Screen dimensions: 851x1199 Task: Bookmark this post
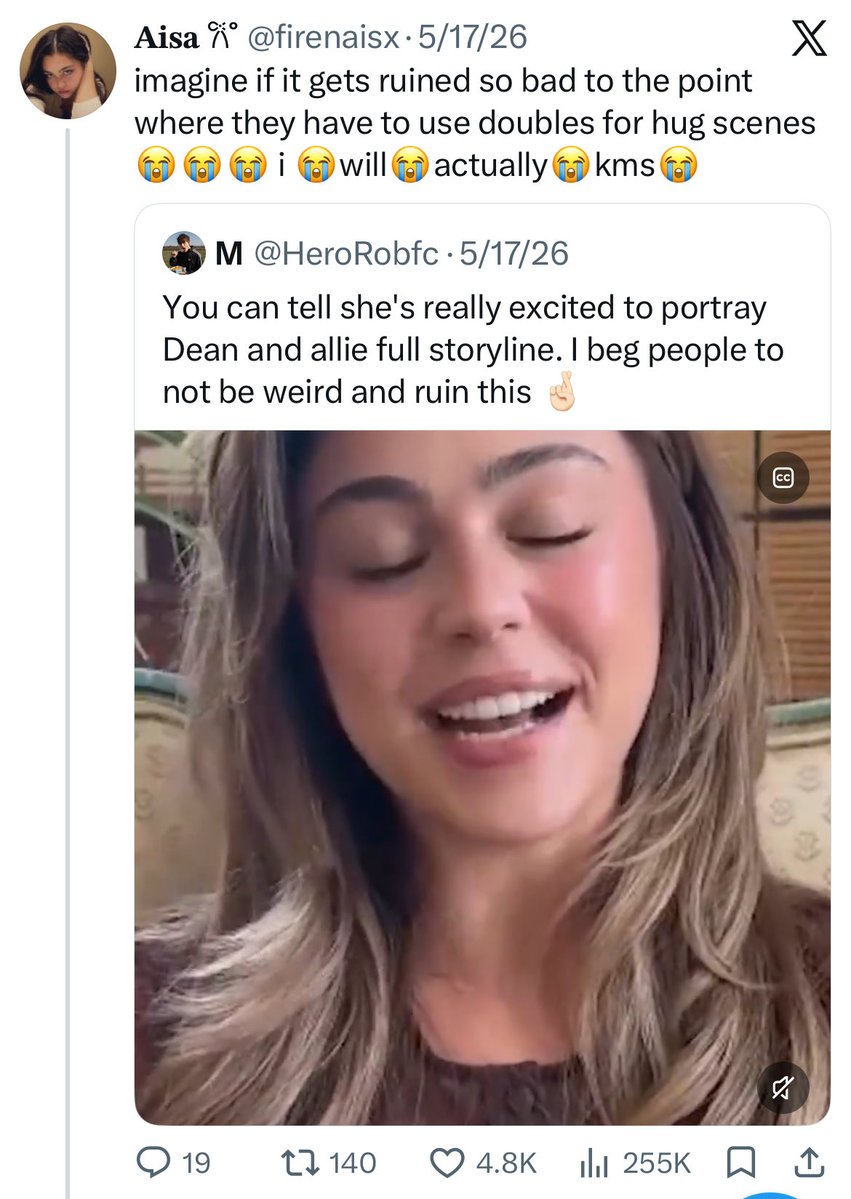[x=739, y=1162]
